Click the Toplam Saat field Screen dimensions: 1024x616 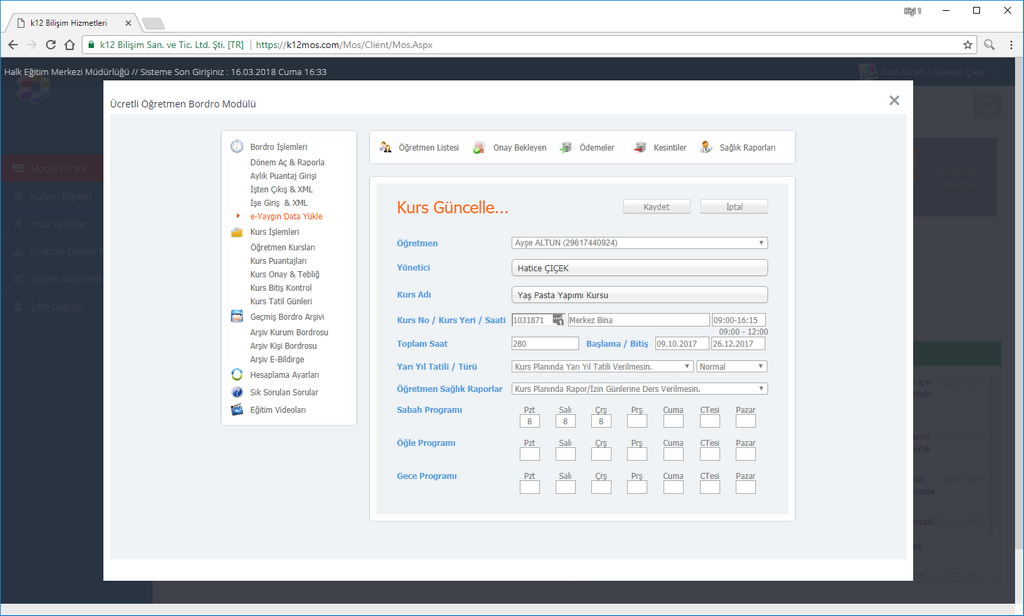pyautogui.click(x=545, y=344)
